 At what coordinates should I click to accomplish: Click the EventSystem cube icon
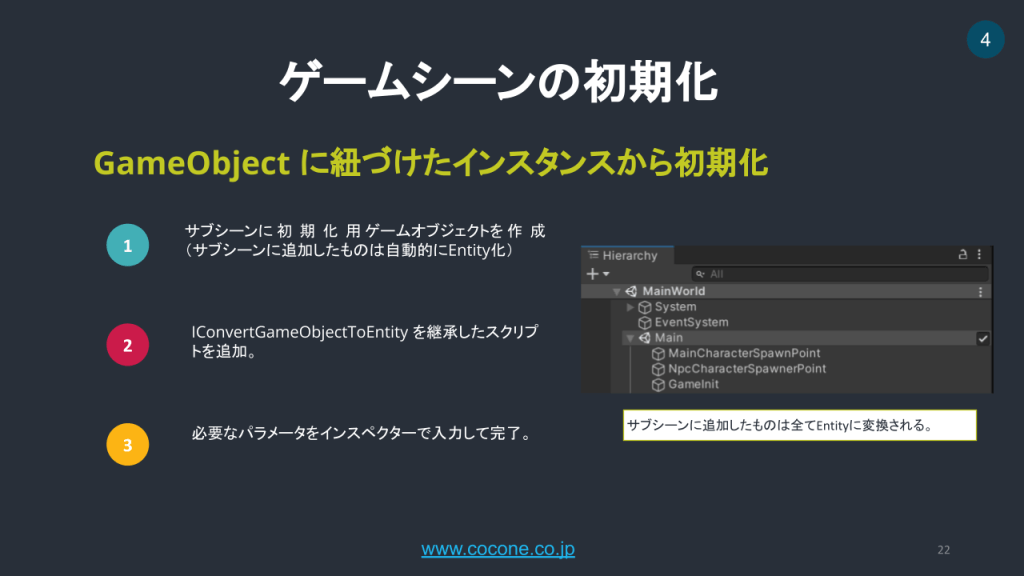click(642, 322)
